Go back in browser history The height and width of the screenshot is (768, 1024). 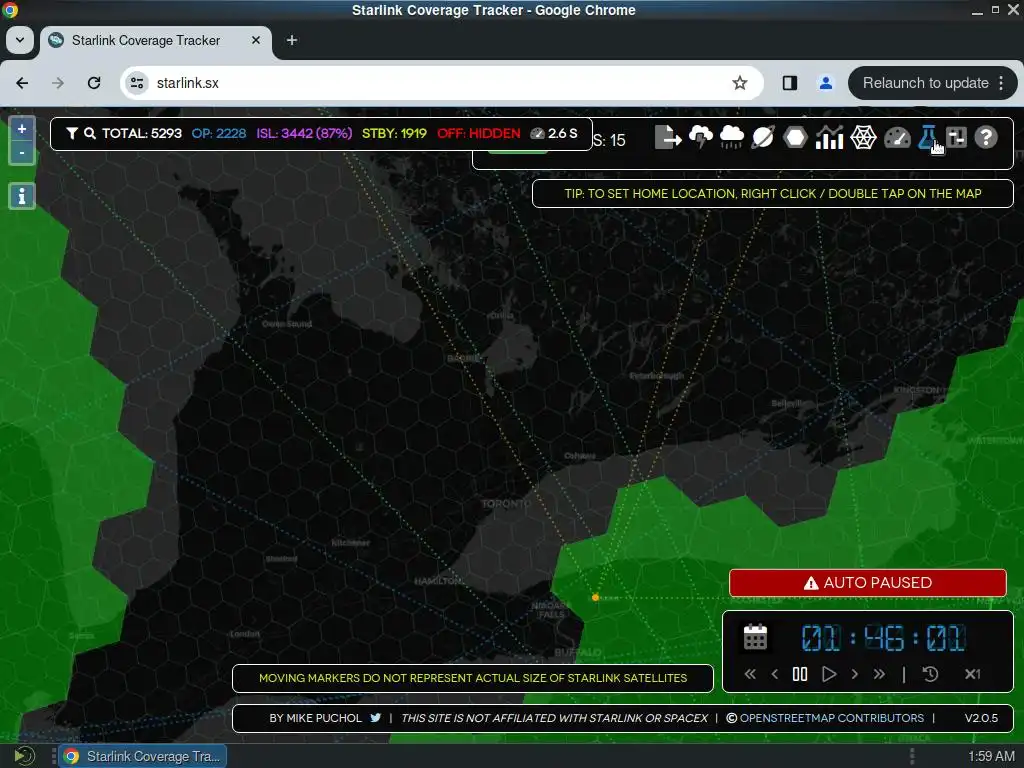[x=22, y=83]
